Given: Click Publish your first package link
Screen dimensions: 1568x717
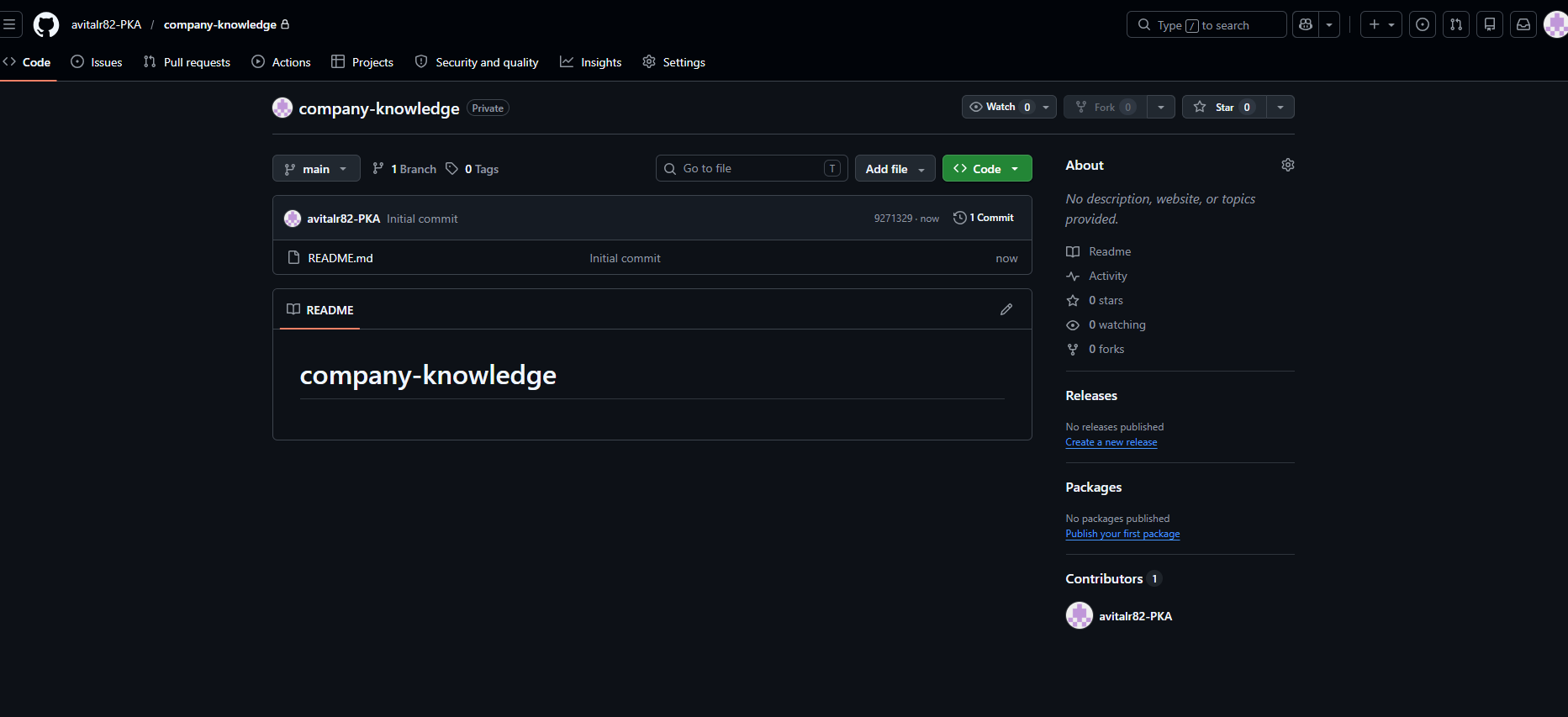Looking at the screenshot, I should coord(1122,534).
